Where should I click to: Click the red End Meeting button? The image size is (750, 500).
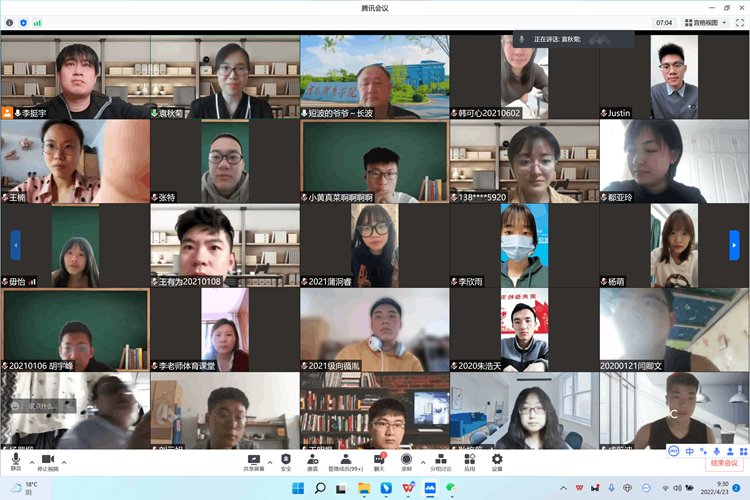[723, 463]
